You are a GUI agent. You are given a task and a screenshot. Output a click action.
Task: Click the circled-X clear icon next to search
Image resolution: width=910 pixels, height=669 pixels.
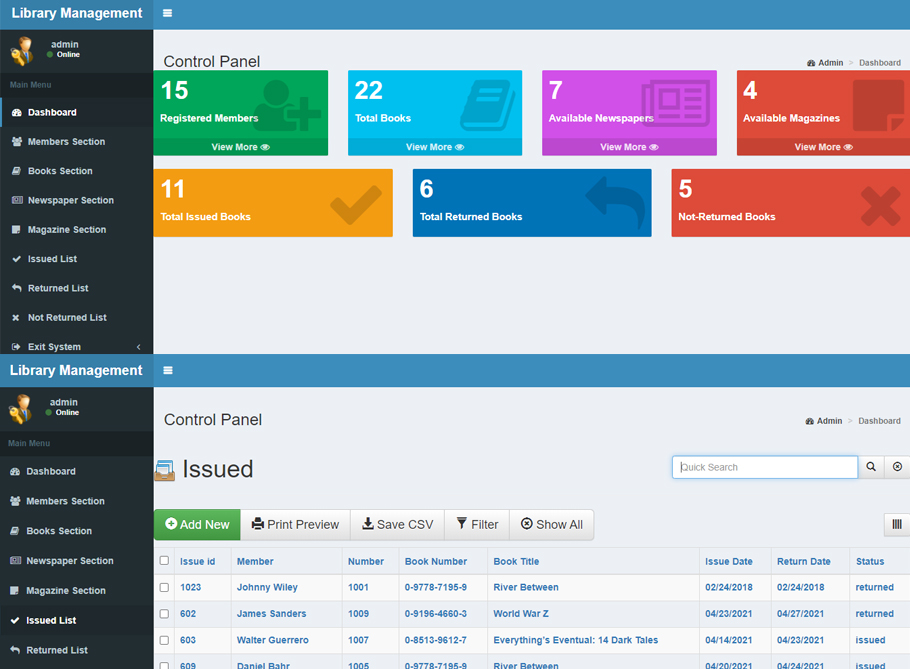897,467
